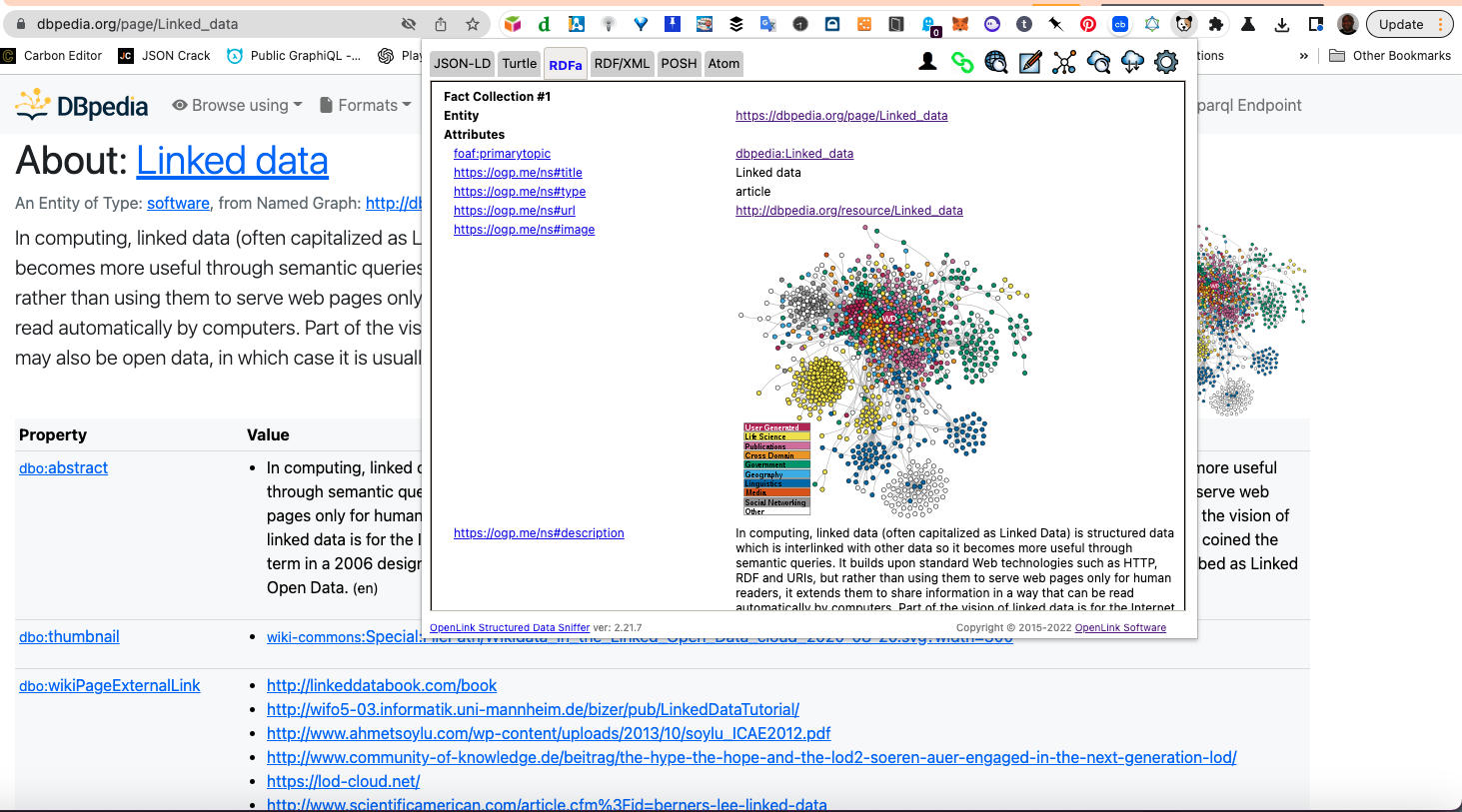Click the green letter d extension icon
The height and width of the screenshot is (812, 1462).
pyautogui.click(x=544, y=24)
